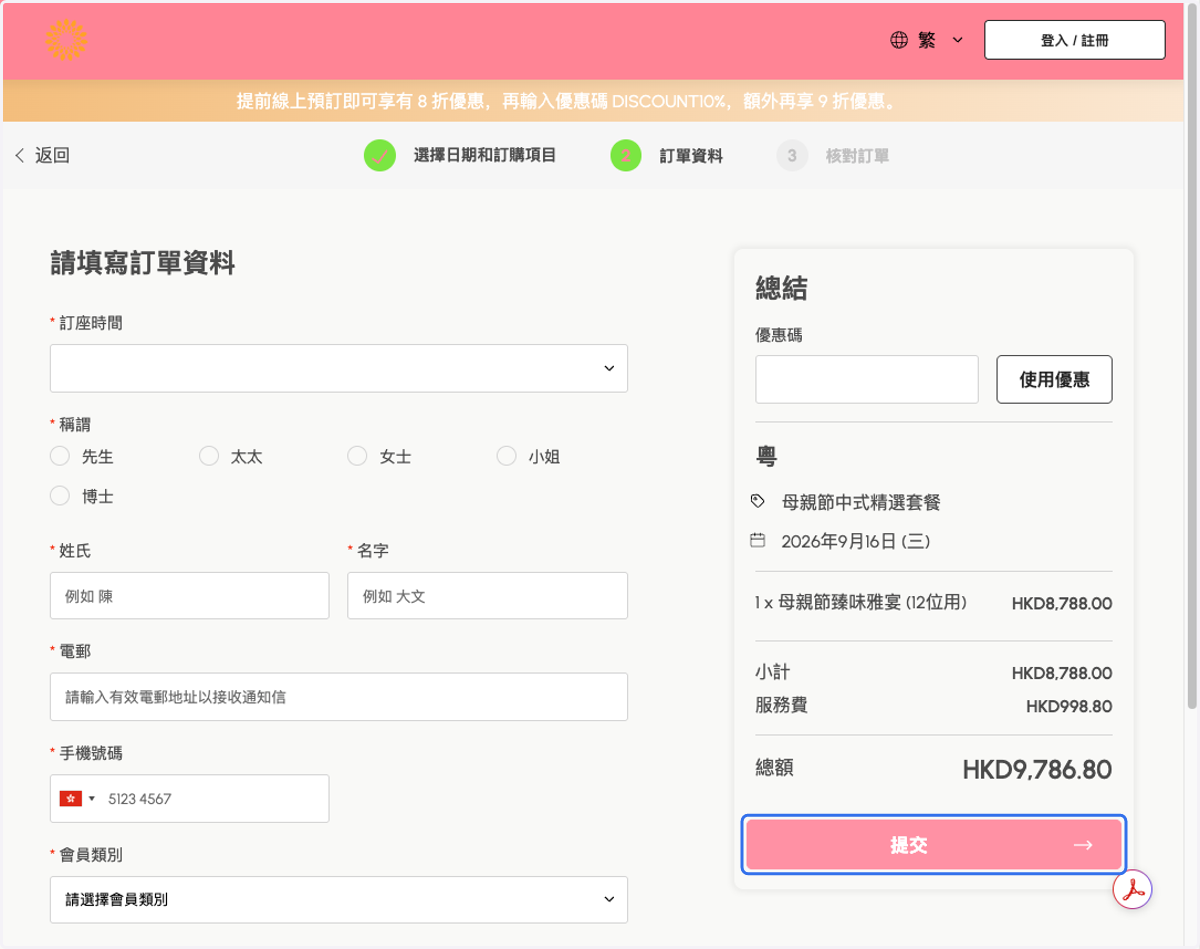Click the 提交 submit button
1200x949 pixels.
(x=934, y=845)
